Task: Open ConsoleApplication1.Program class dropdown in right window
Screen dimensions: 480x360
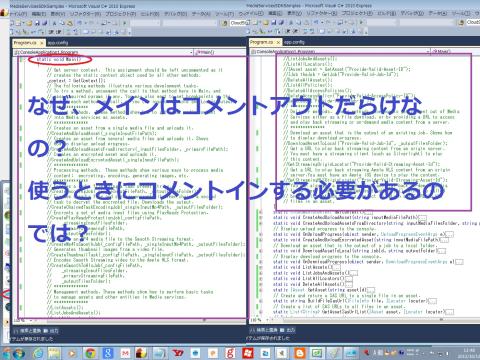Action: coord(340,51)
